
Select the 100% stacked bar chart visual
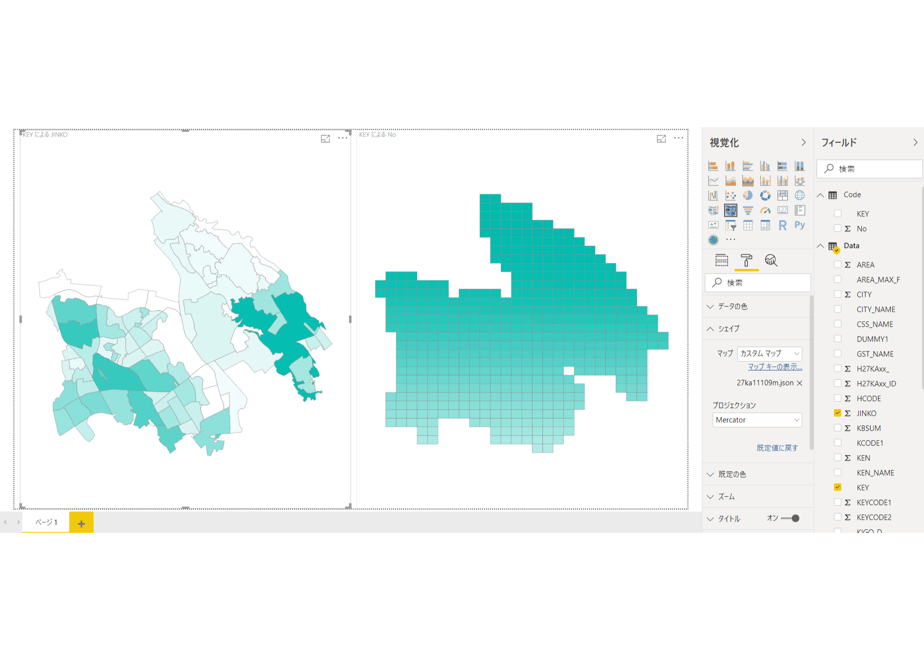[783, 166]
